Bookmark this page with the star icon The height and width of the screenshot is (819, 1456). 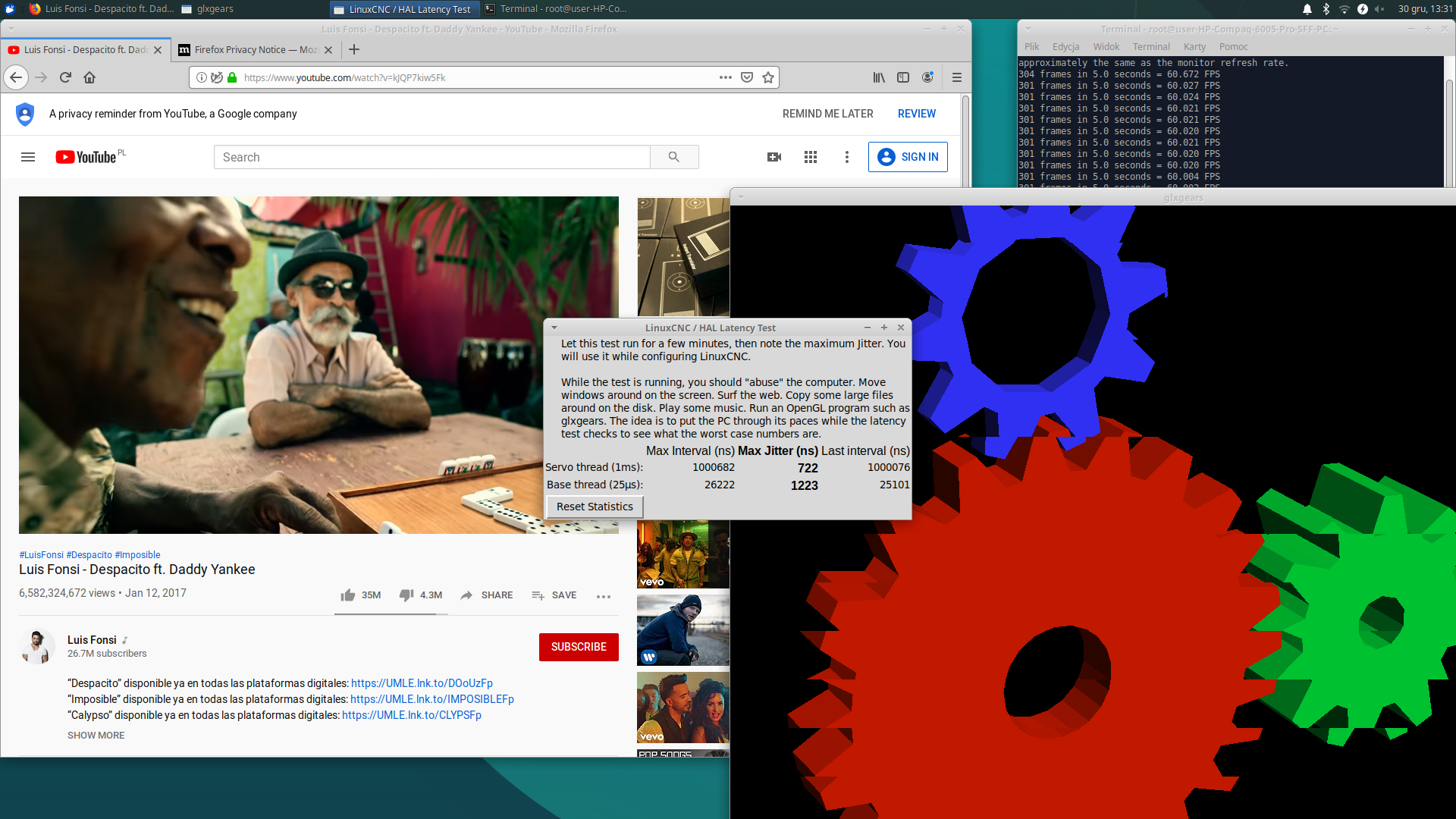[768, 77]
